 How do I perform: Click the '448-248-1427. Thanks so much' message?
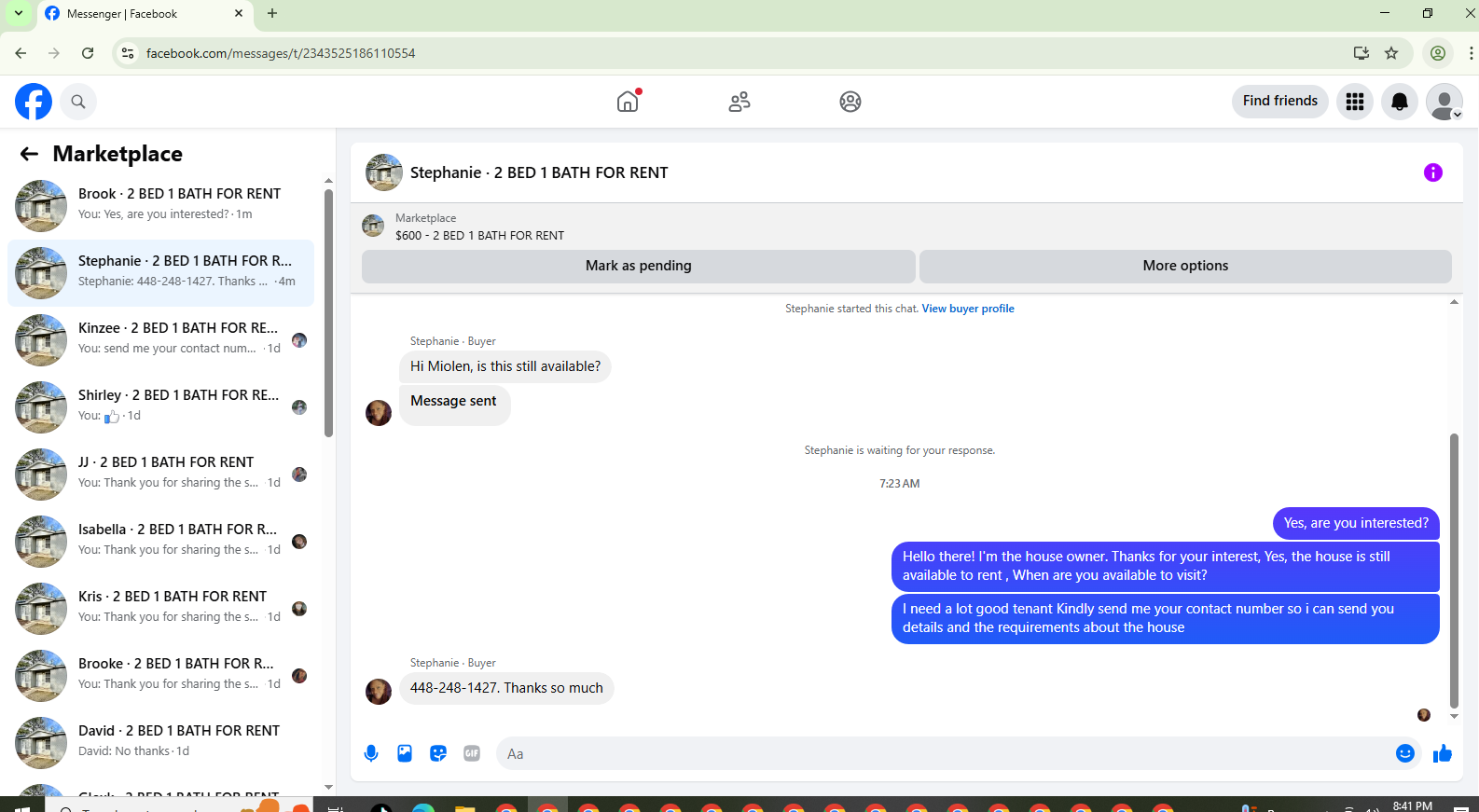pyautogui.click(x=506, y=688)
